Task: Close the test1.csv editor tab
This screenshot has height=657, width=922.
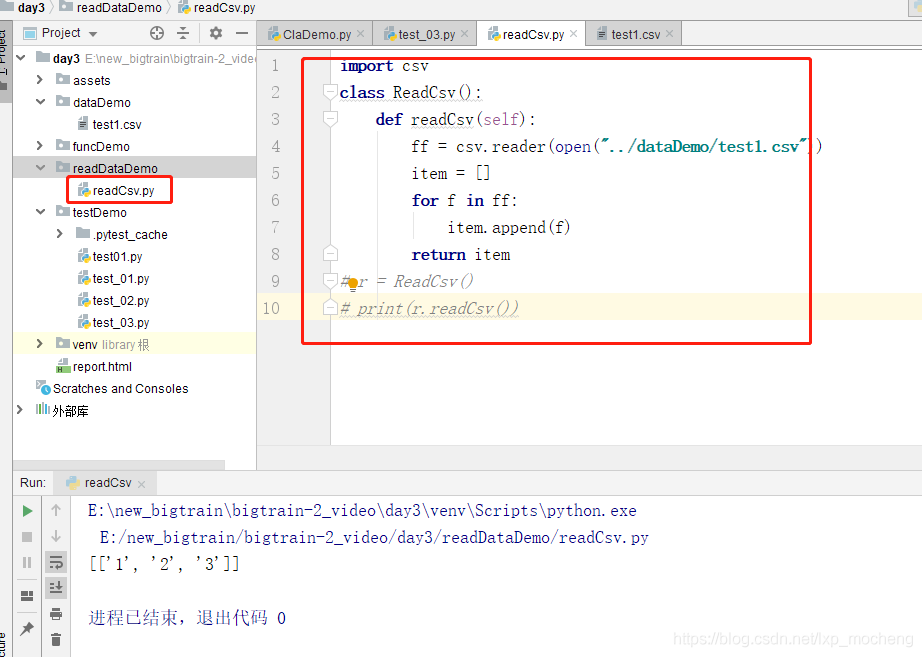Action: click(670, 34)
